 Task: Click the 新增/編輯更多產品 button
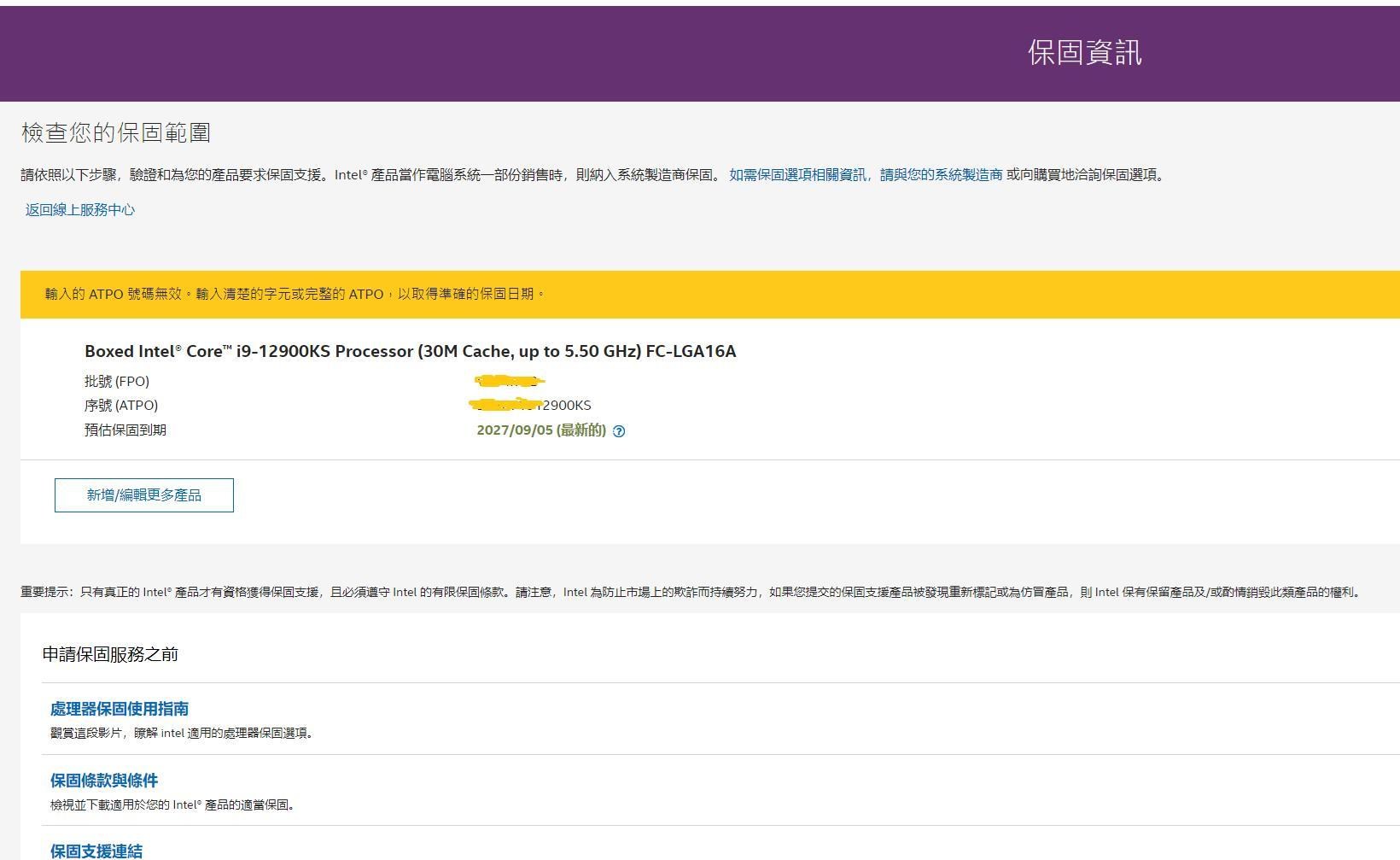143,494
